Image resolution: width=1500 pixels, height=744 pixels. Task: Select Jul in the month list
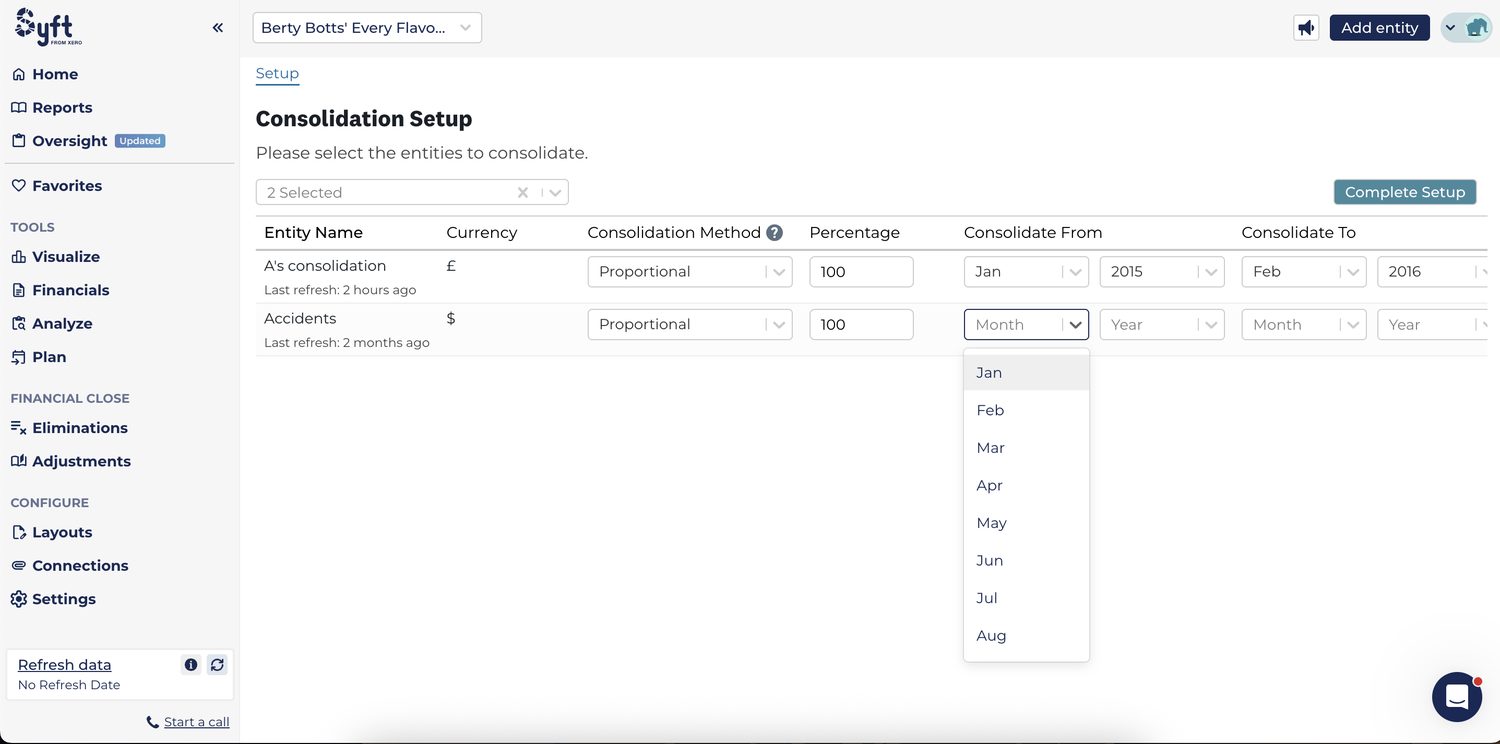click(1026, 598)
